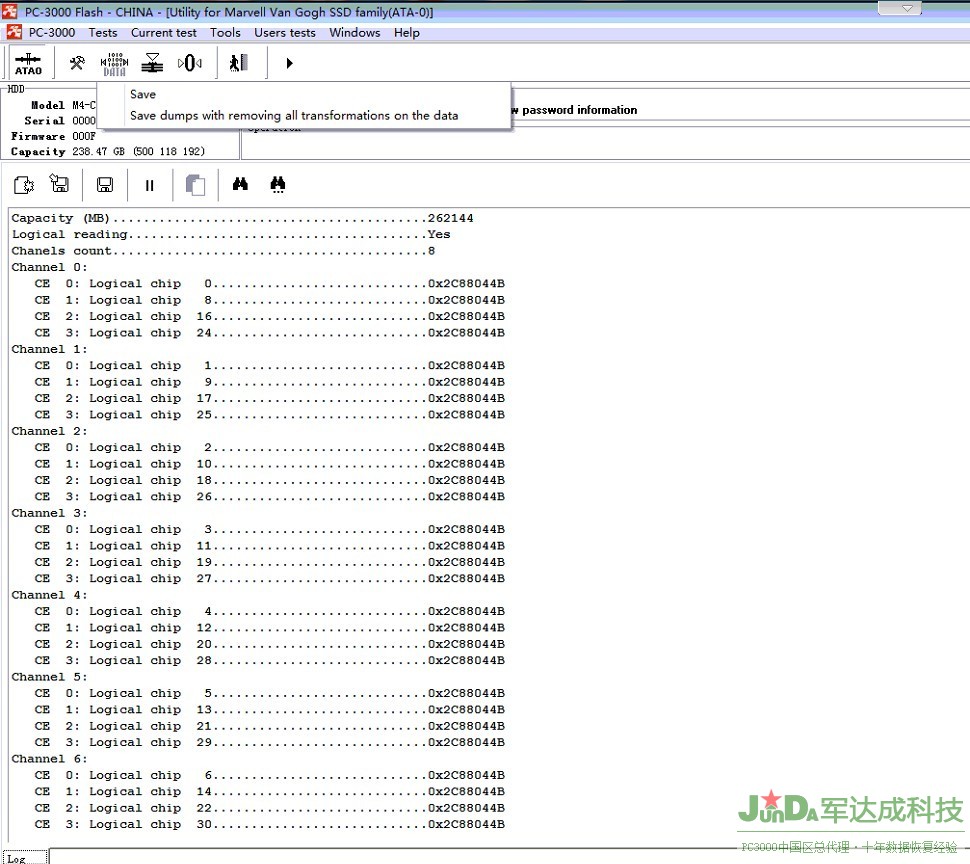970x864 pixels.
Task: Switch to the Log tab
Action: [17, 858]
